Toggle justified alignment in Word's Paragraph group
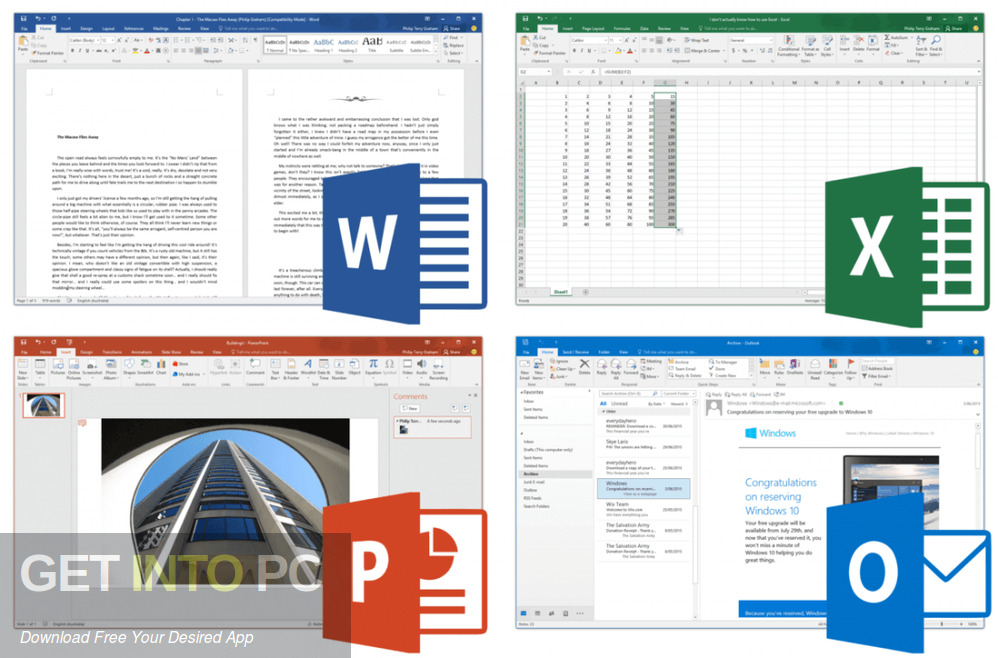The image size is (998, 658). pyautogui.click(x=198, y=50)
